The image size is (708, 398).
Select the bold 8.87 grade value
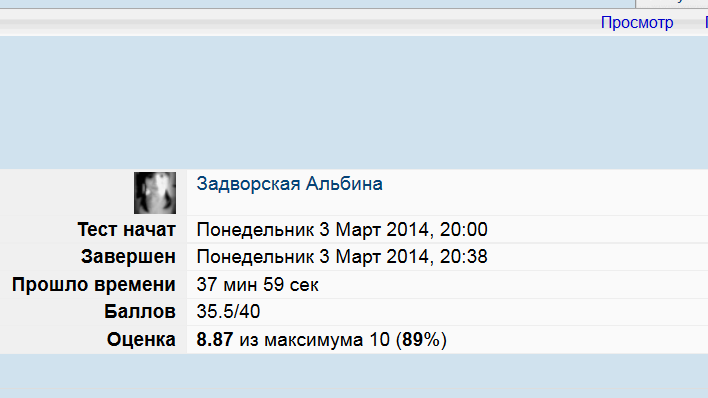(x=214, y=340)
